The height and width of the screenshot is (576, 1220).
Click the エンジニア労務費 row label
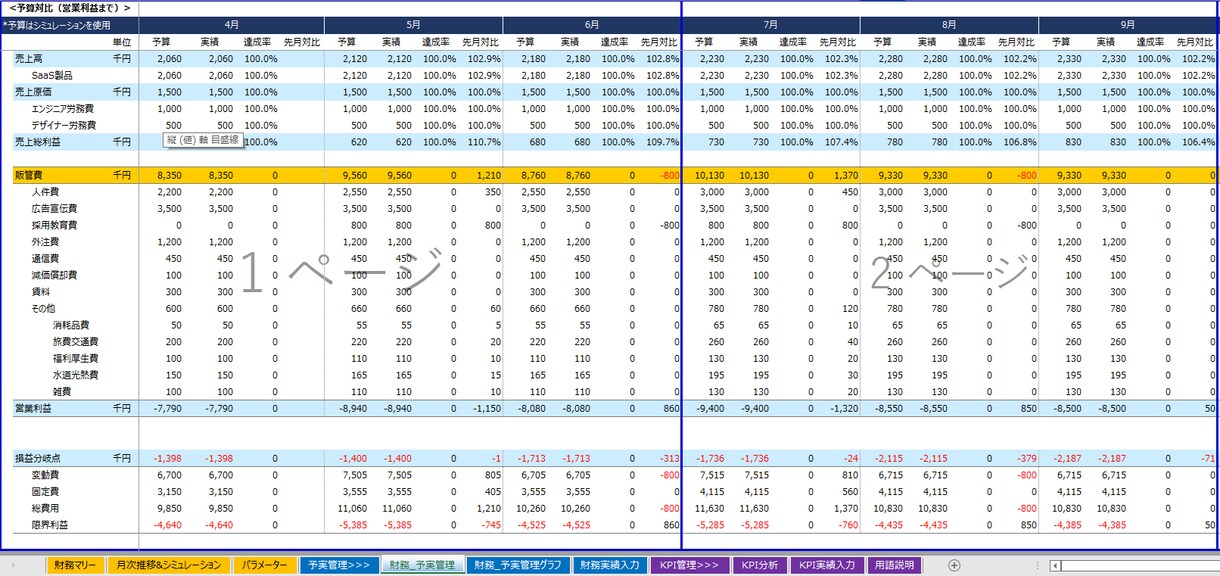(63, 108)
